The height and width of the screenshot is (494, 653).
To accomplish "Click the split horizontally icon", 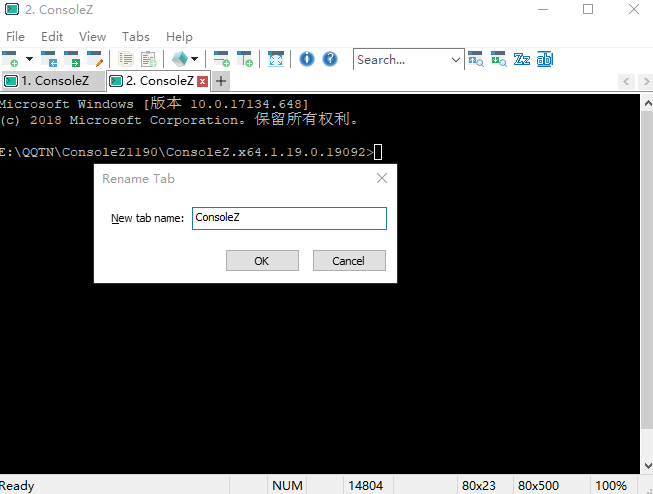I will (221, 59).
